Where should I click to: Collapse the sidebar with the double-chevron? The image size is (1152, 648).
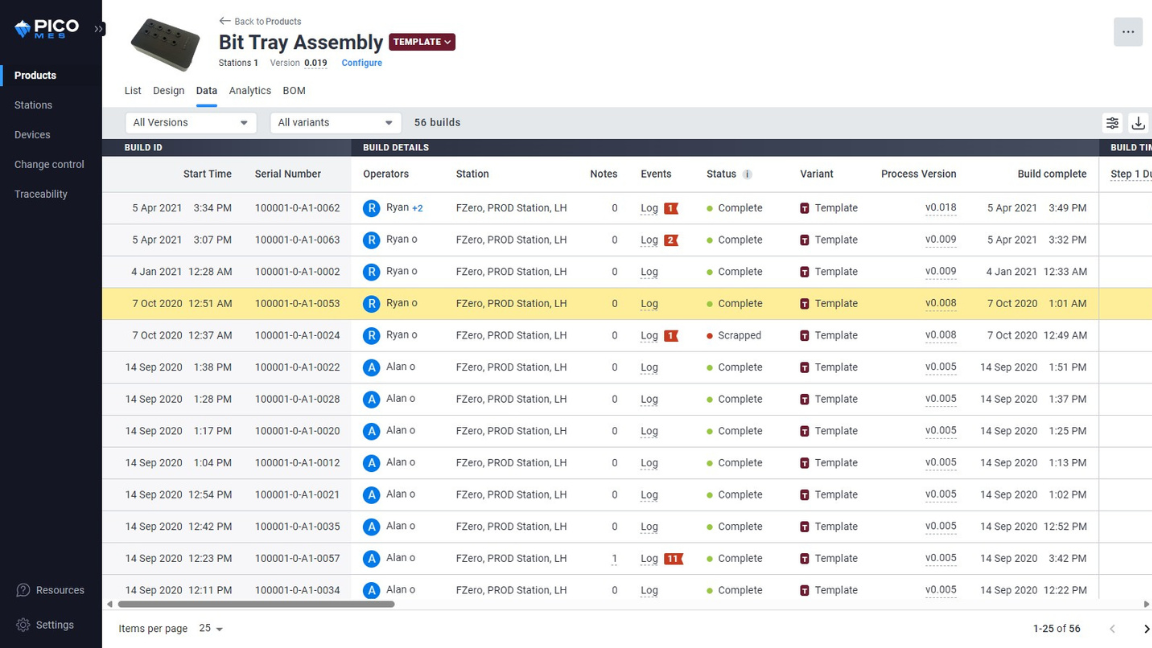97,29
